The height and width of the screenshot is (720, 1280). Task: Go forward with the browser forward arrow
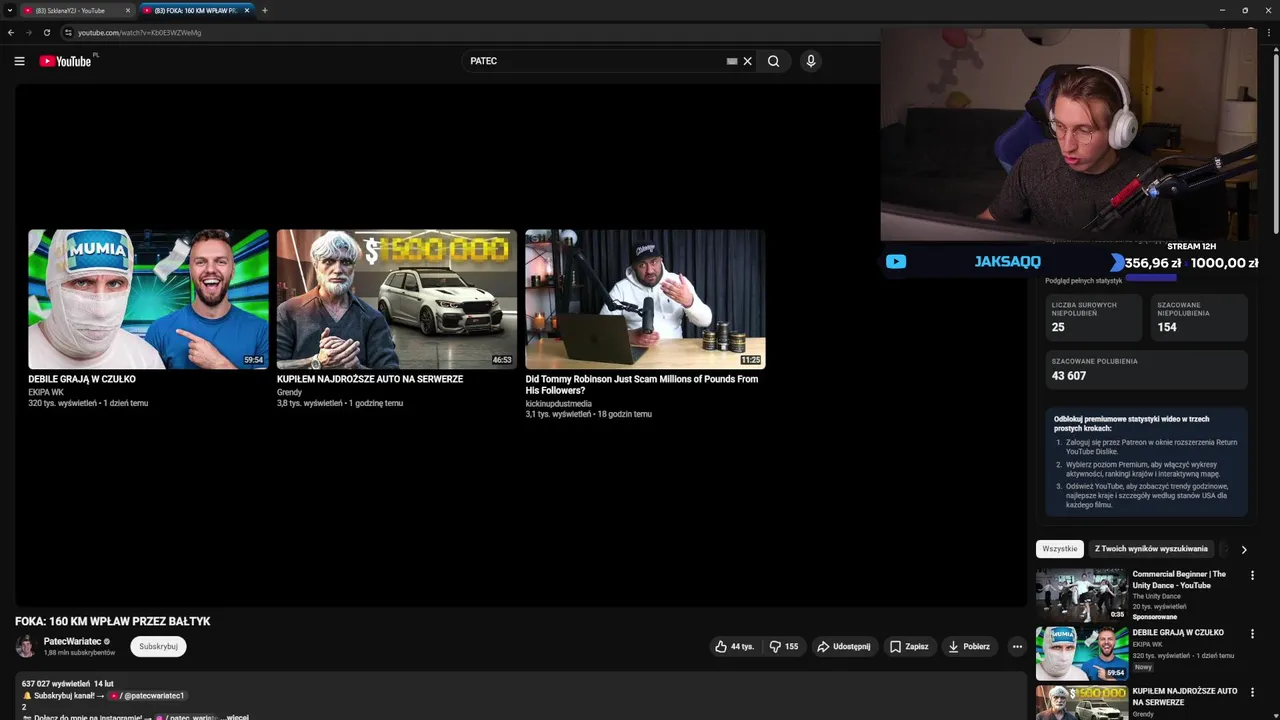[x=28, y=32]
